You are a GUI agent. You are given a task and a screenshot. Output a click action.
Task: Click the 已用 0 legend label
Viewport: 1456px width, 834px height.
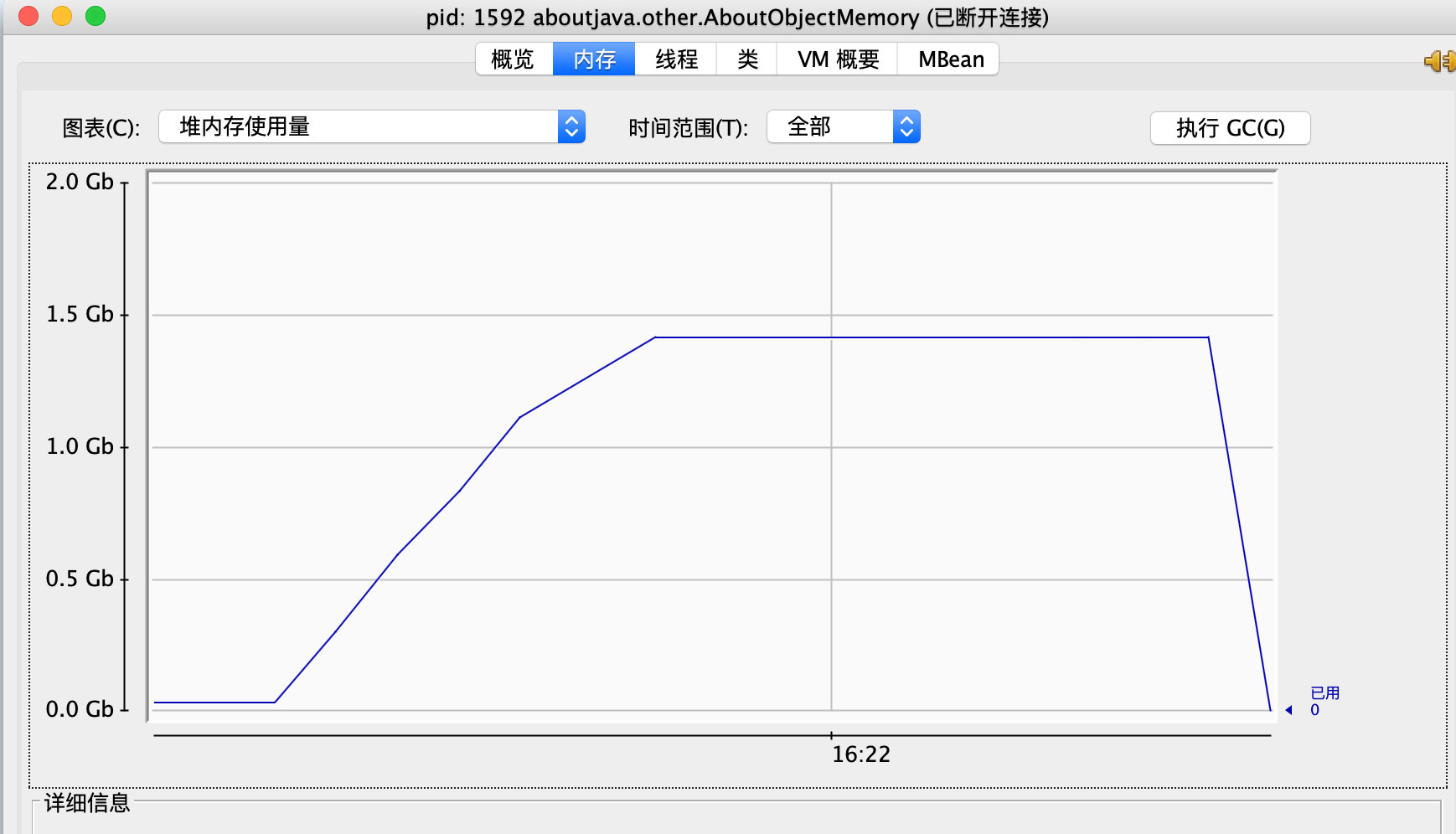coord(1324,702)
